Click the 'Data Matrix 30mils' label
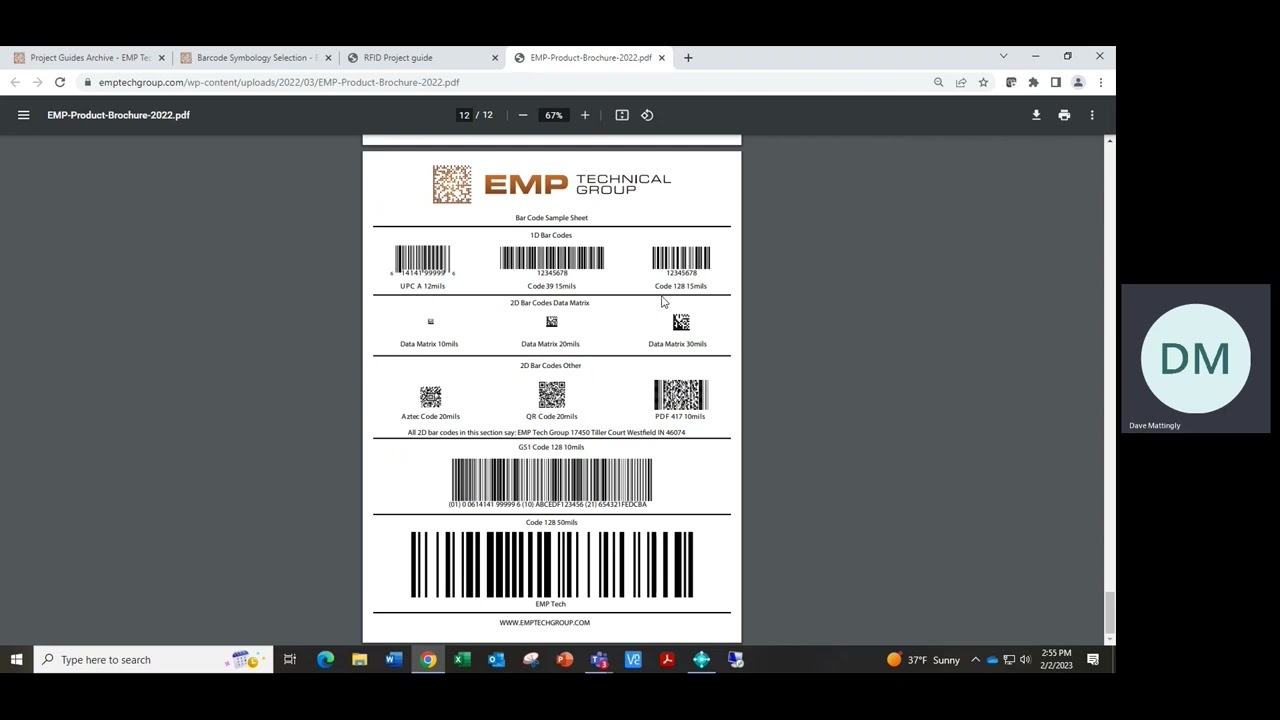 click(677, 344)
